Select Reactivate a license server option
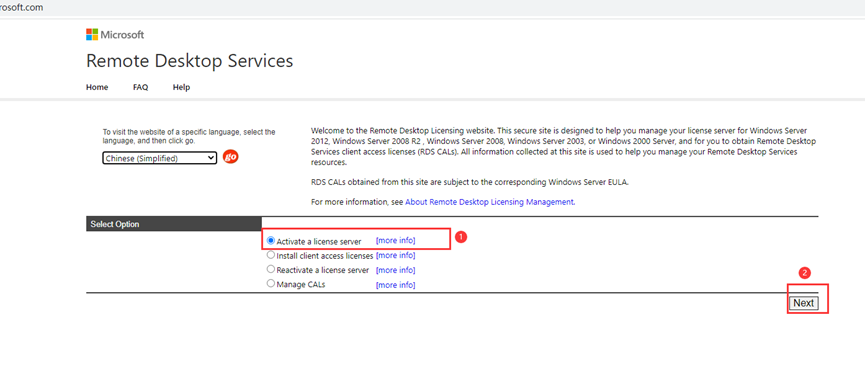This screenshot has height=379, width=865. tap(270, 270)
